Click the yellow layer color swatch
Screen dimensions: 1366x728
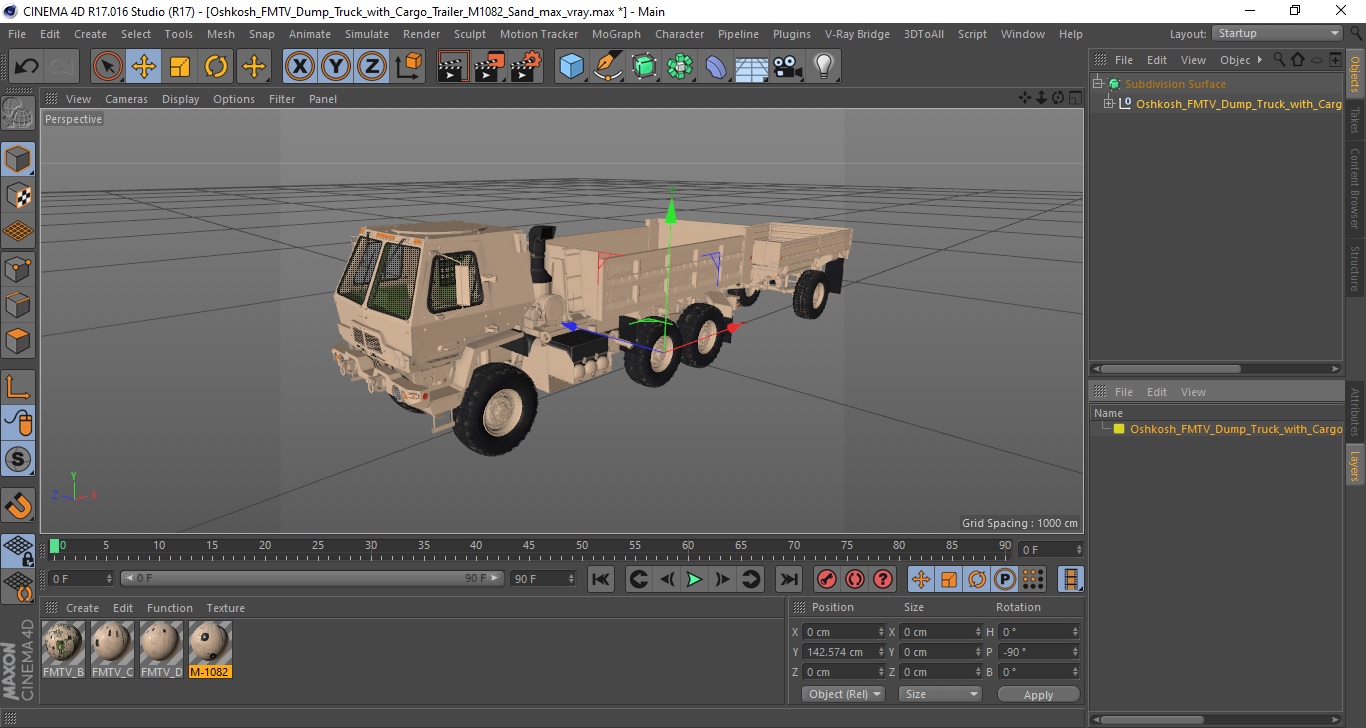point(1119,429)
